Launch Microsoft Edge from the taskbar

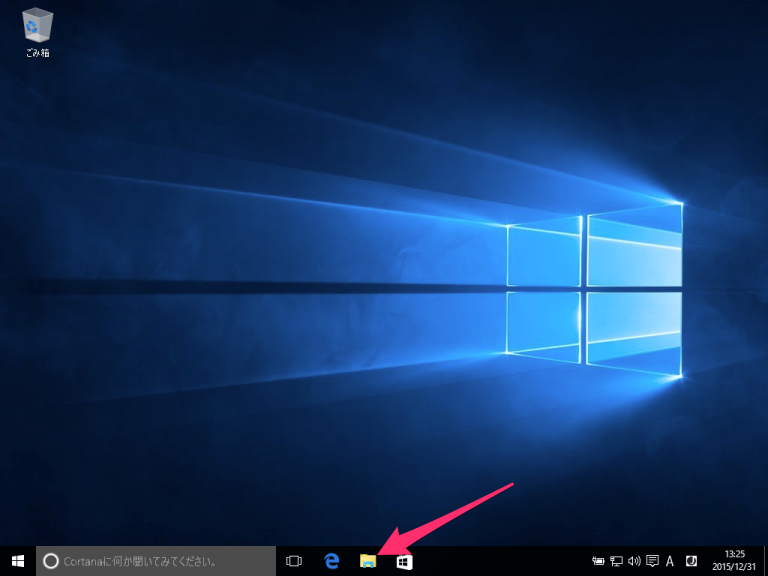(332, 561)
